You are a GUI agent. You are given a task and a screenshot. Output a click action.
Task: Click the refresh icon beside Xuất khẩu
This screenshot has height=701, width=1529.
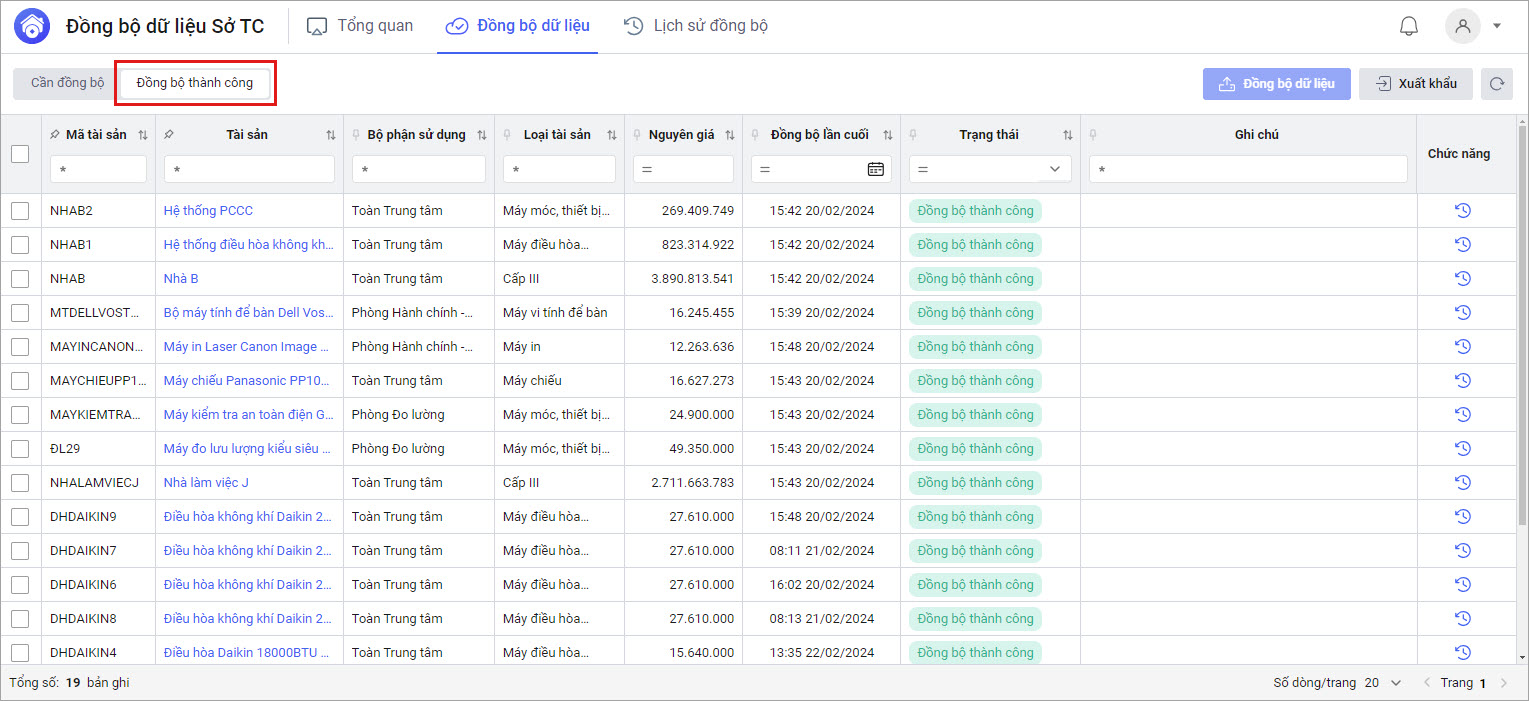click(x=1496, y=84)
